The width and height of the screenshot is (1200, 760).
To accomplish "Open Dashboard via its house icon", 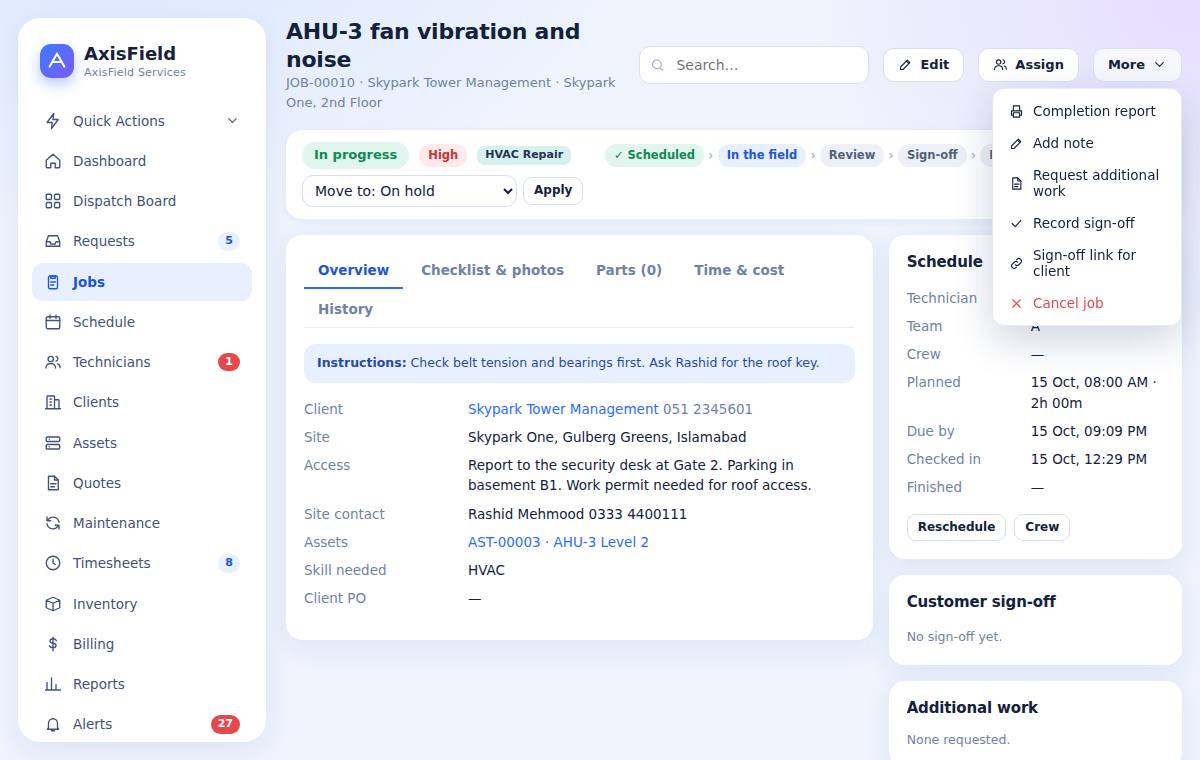I will pyautogui.click(x=53, y=161).
